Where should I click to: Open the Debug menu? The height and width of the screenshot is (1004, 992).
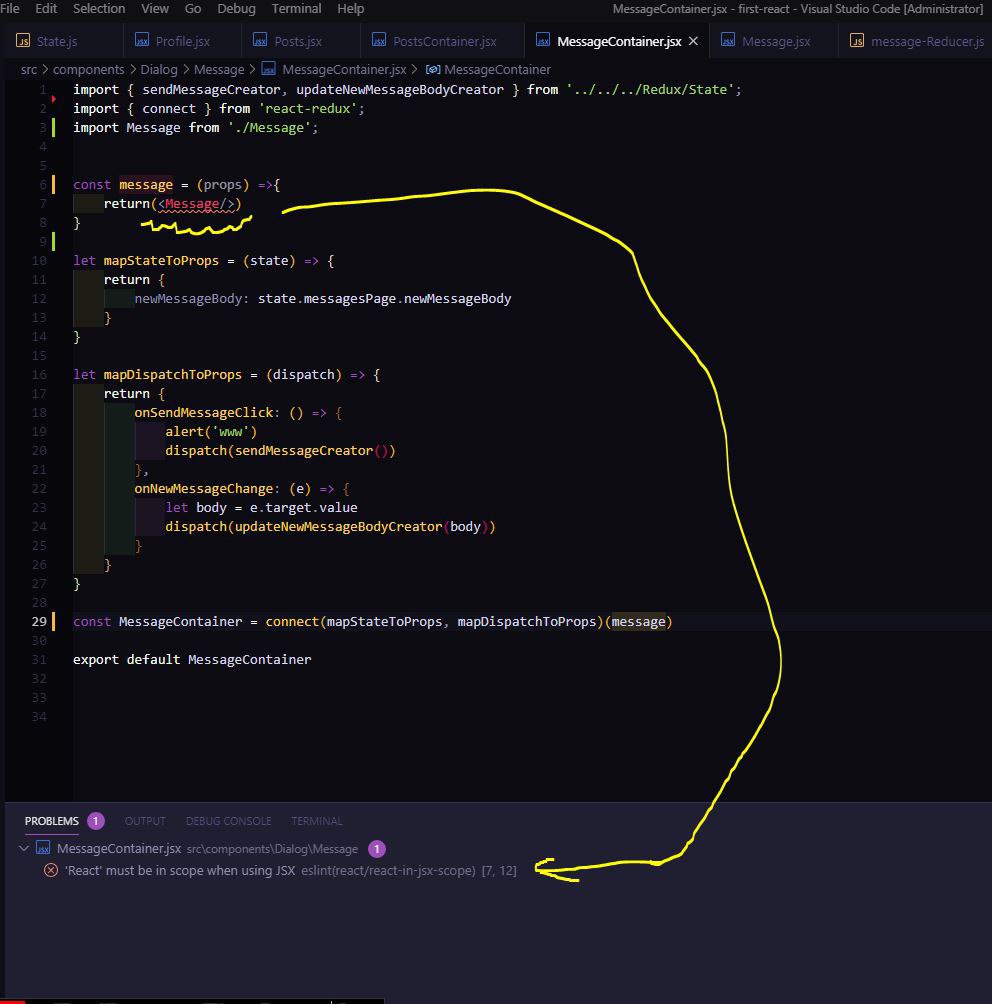click(x=236, y=8)
